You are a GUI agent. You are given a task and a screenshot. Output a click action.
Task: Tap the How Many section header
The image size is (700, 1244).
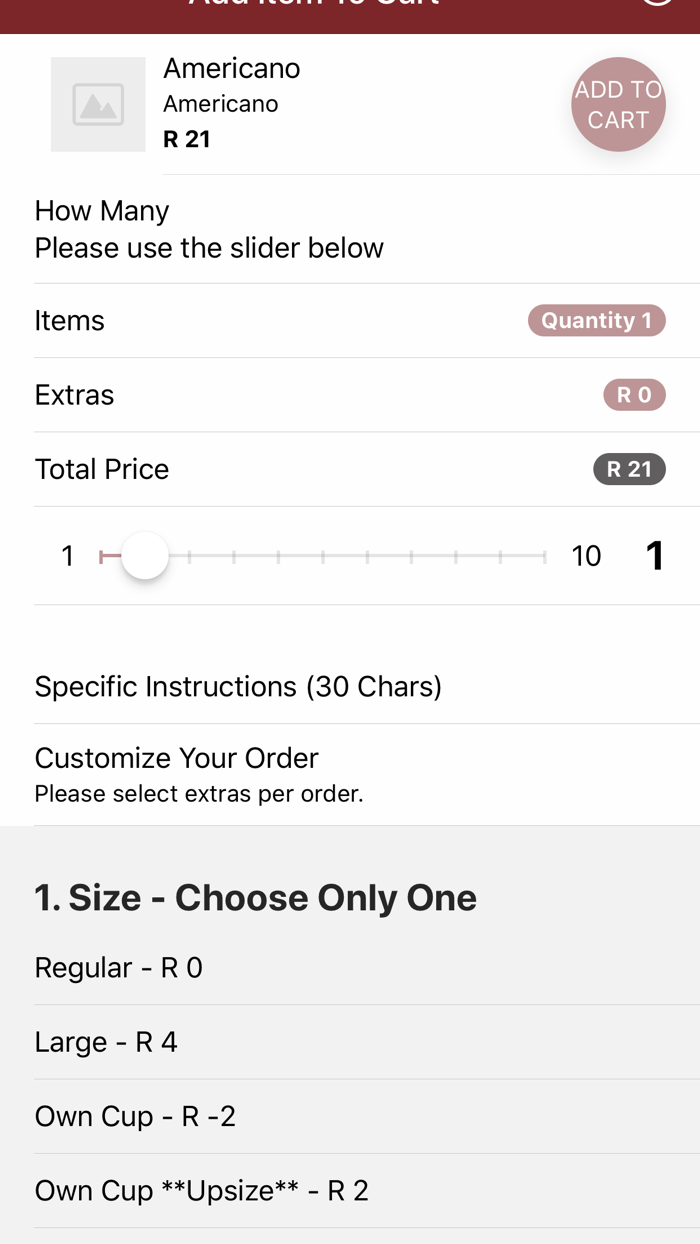(102, 211)
